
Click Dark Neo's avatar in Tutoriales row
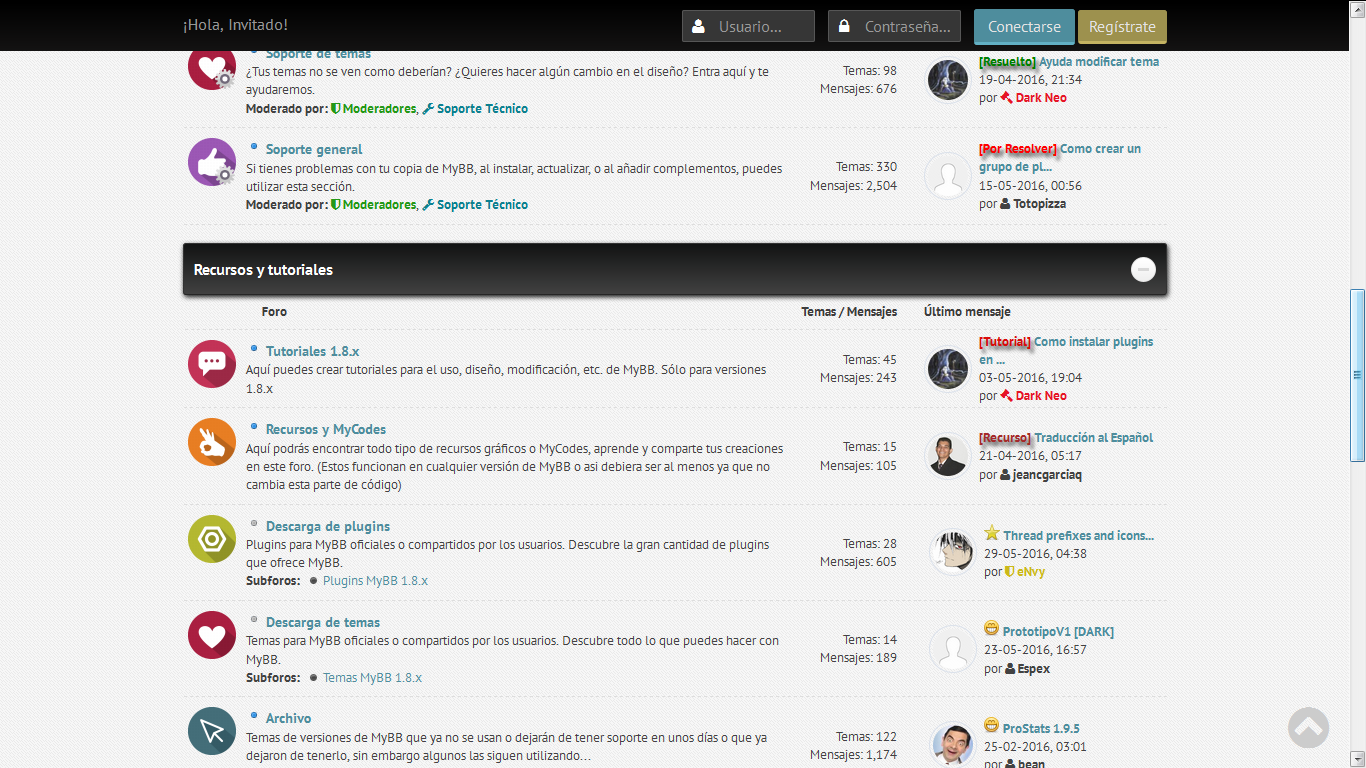pos(947,369)
